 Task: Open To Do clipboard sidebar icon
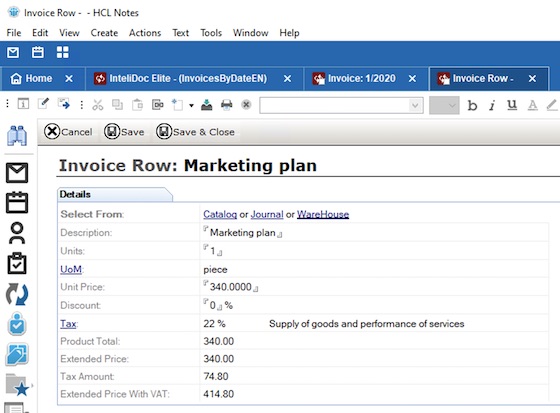point(17,263)
